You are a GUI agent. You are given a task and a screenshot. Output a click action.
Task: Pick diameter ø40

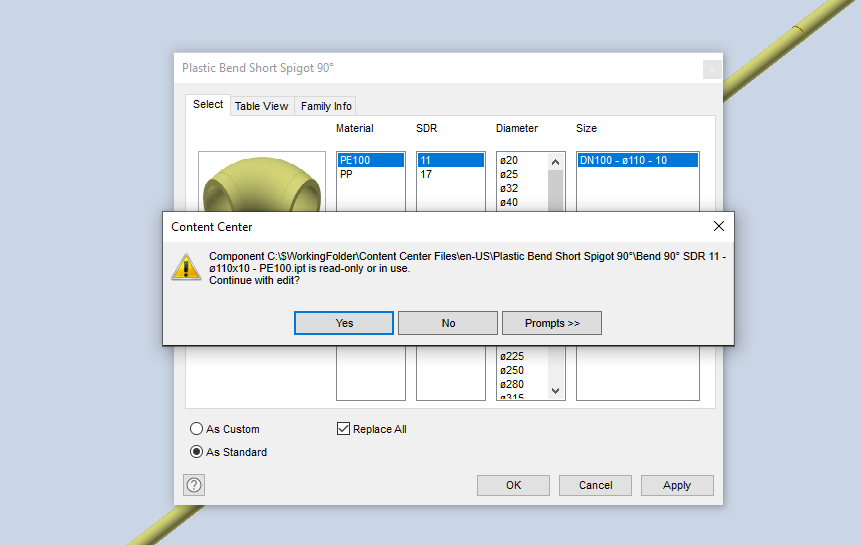pos(522,202)
